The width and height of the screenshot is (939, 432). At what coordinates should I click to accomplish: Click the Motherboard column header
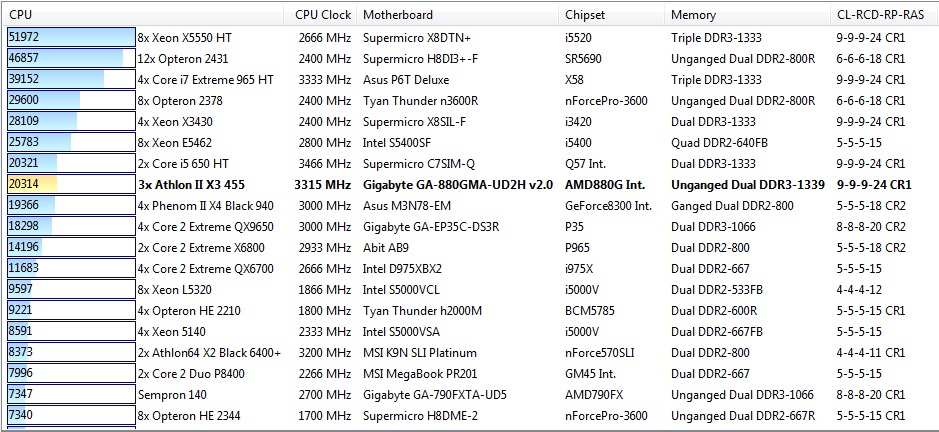[398, 15]
